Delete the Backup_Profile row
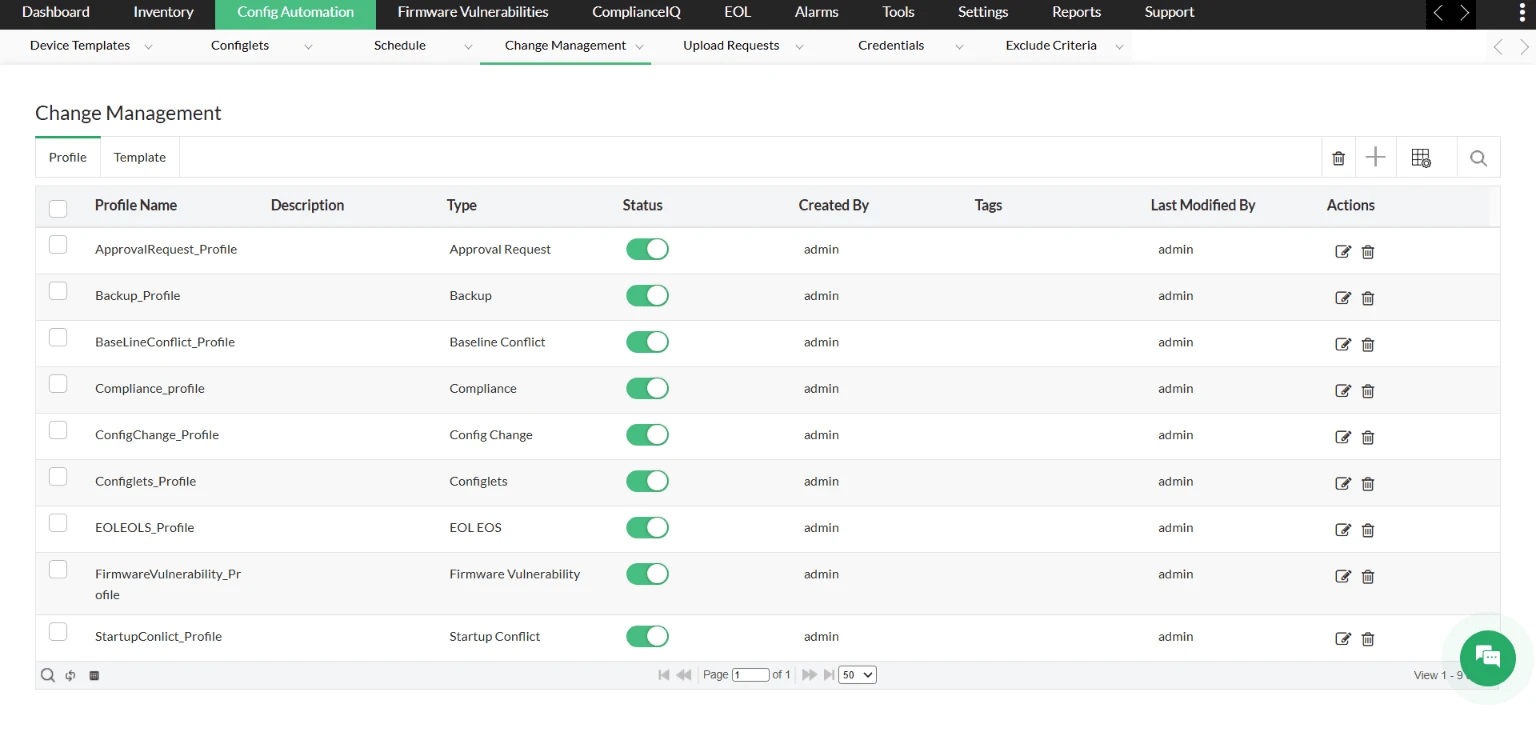 [1368, 298]
